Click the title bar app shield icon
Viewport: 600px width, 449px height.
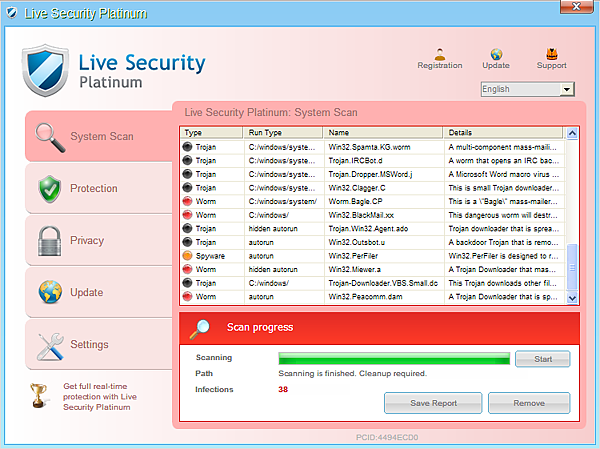[x=12, y=13]
